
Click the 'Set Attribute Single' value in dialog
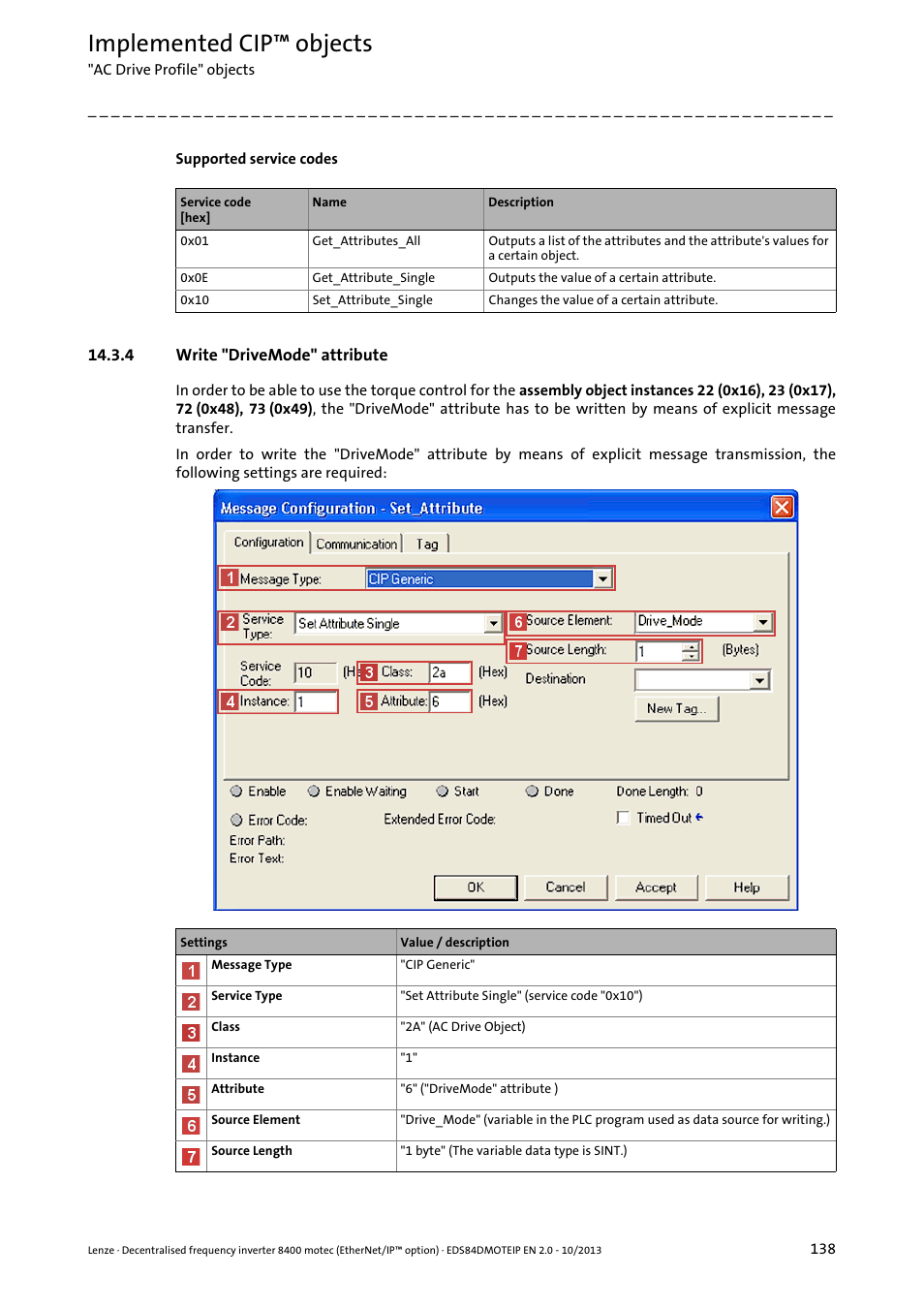349,624
